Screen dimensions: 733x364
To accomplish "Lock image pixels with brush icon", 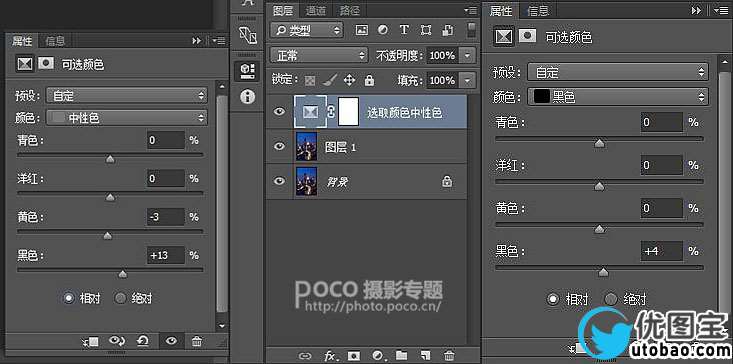I will click(330, 80).
